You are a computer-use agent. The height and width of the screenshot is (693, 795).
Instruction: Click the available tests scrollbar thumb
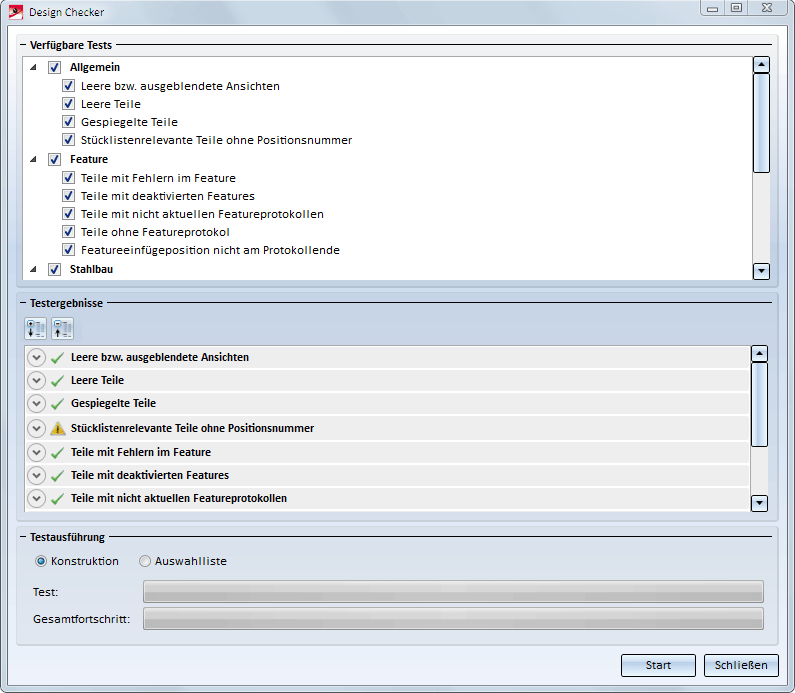[x=761, y=123]
